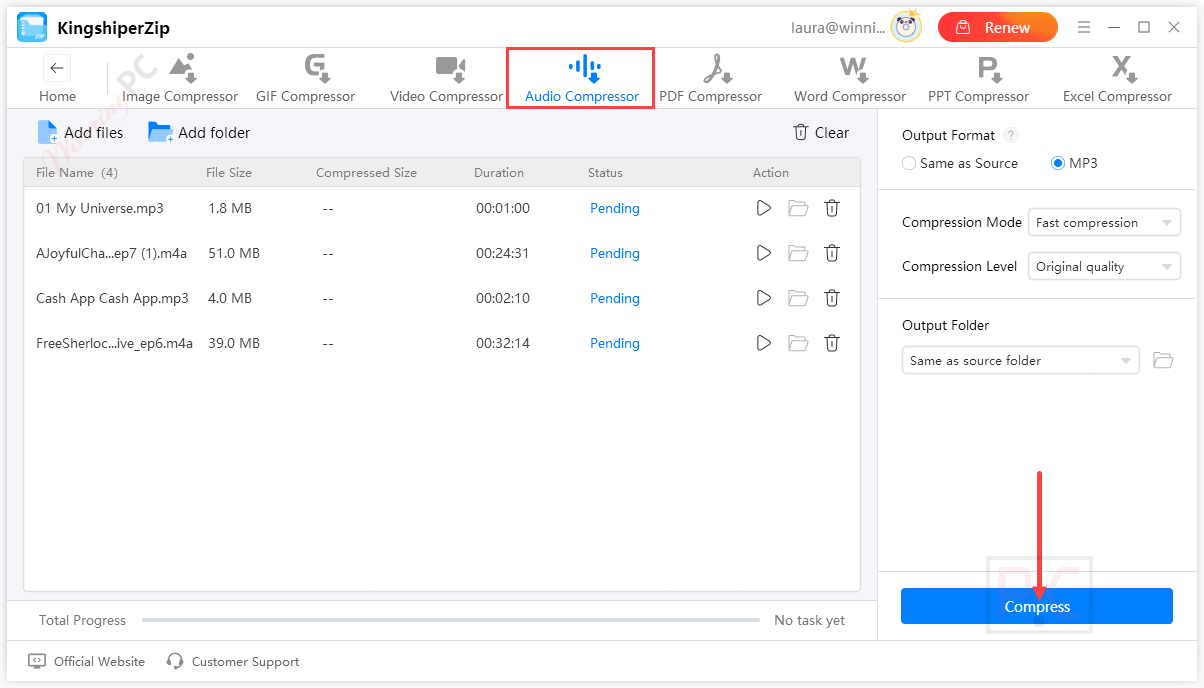Open the hamburger menu icon
Screen dimensions: 1204x688
[x=1085, y=27]
